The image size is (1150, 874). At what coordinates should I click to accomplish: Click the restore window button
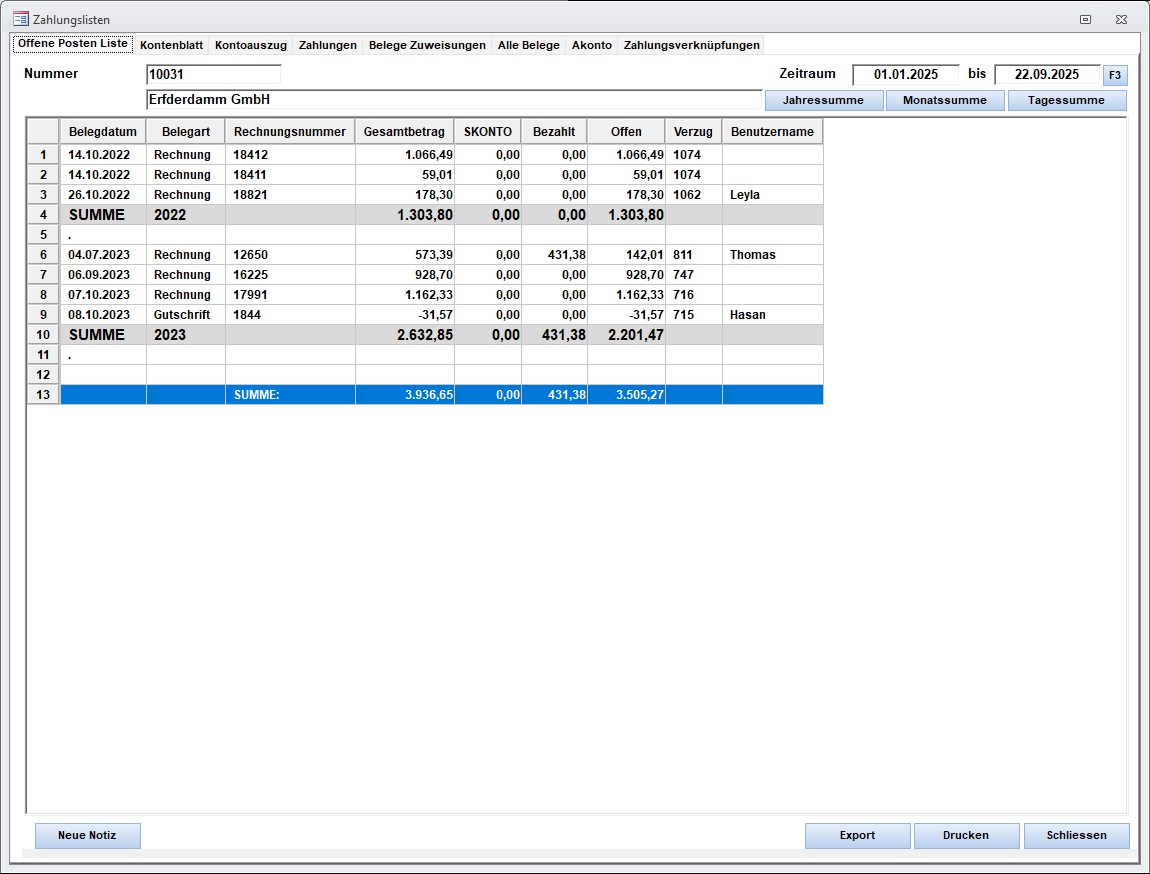click(x=1085, y=19)
